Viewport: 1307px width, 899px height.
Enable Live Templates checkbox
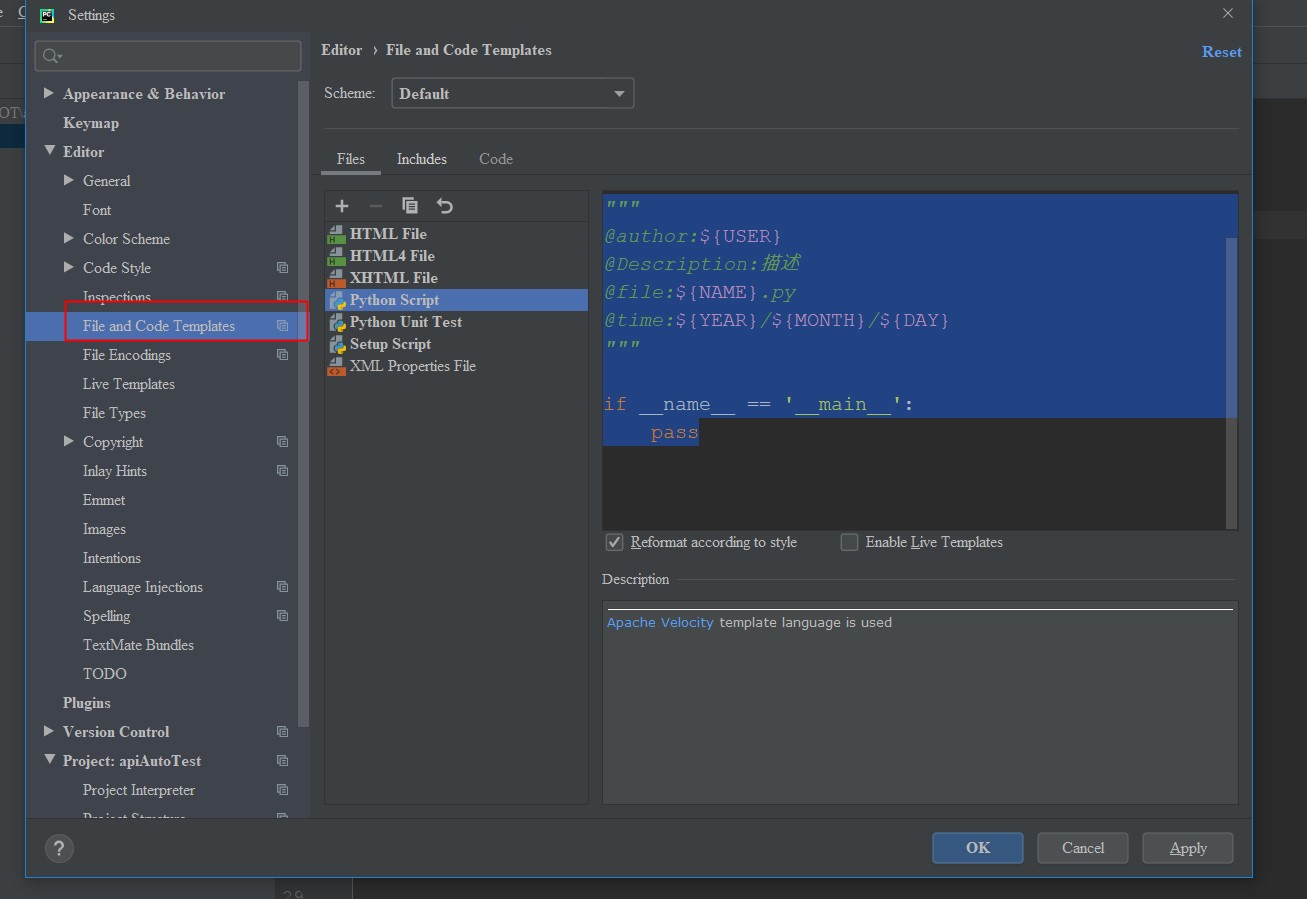pos(850,542)
